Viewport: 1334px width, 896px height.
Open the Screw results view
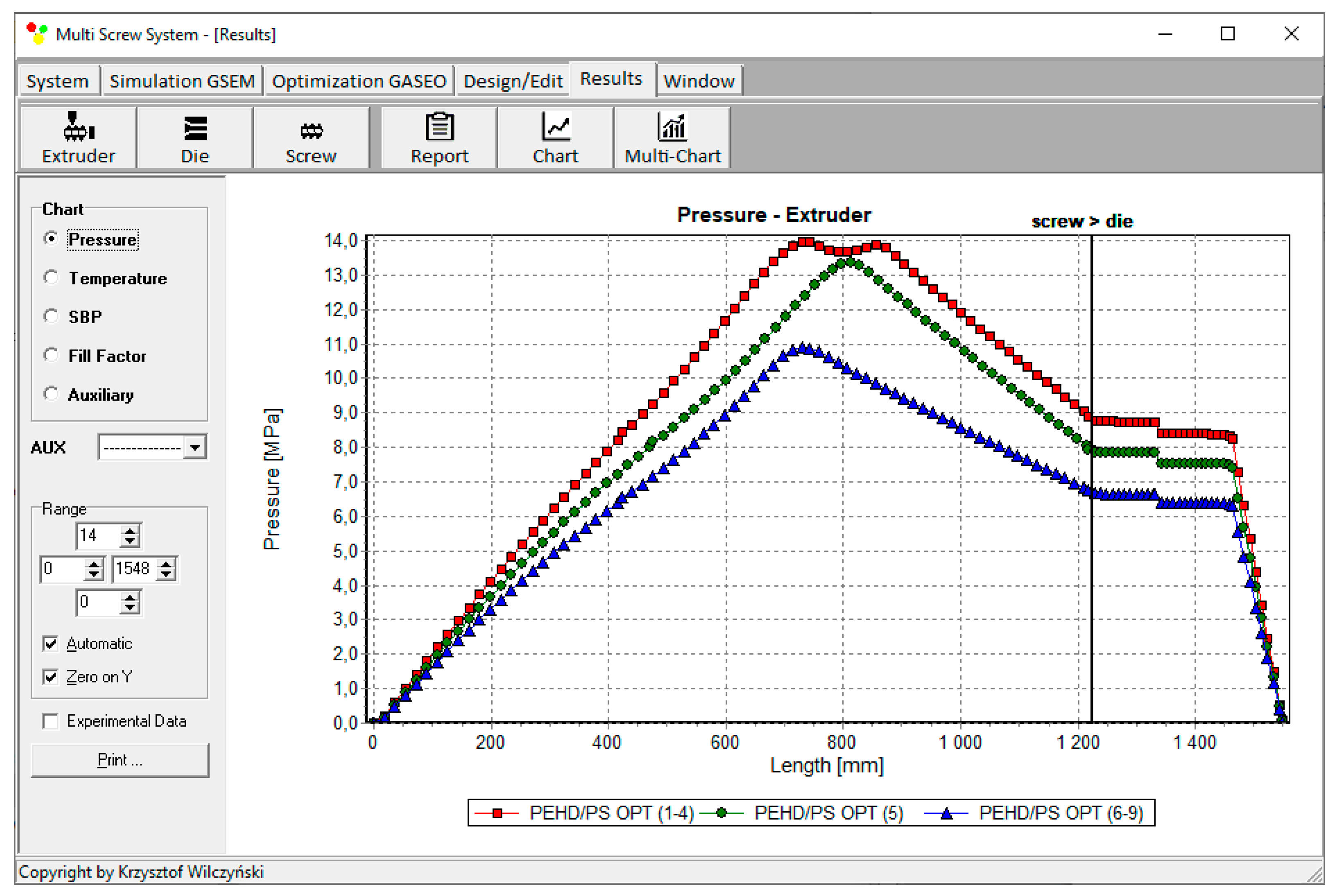point(310,137)
